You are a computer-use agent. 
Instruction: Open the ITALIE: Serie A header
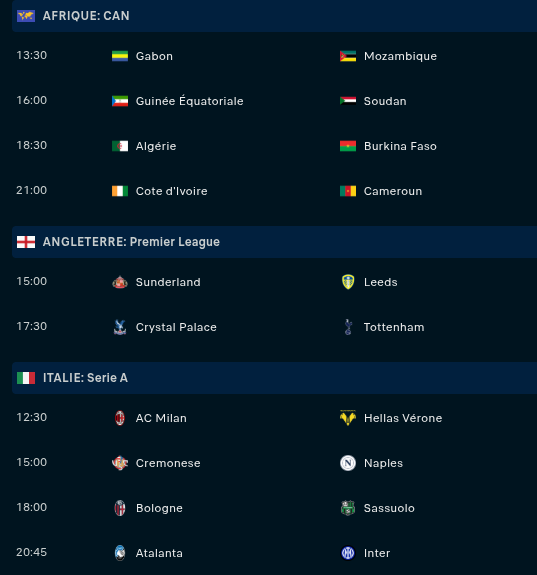coord(274,378)
